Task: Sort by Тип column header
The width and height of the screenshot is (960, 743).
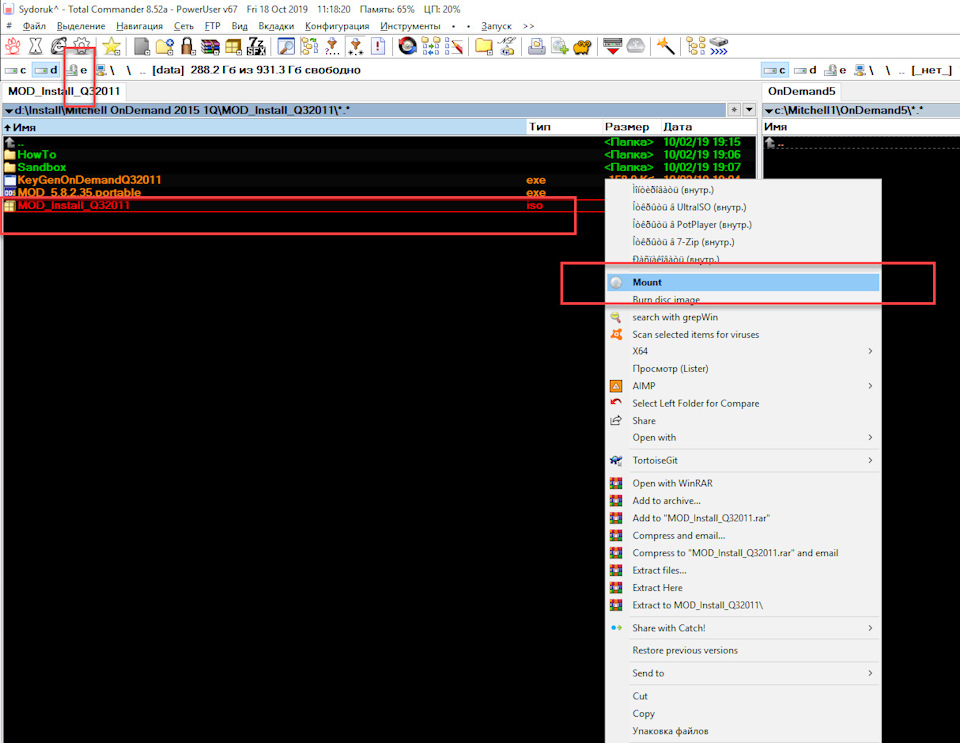Action: coord(564,127)
